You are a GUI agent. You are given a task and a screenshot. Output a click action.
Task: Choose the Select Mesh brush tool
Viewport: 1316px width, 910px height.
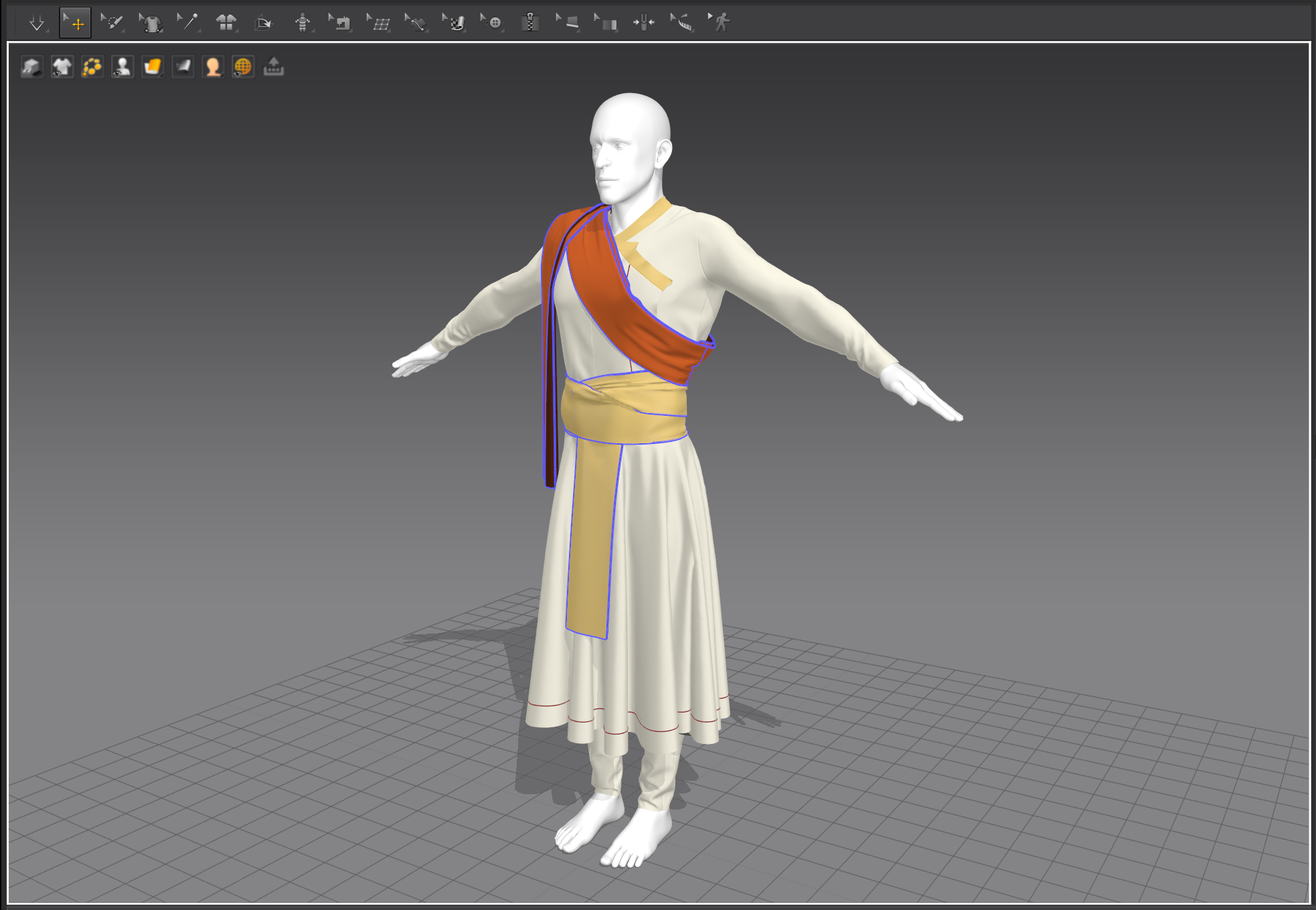[x=112, y=23]
